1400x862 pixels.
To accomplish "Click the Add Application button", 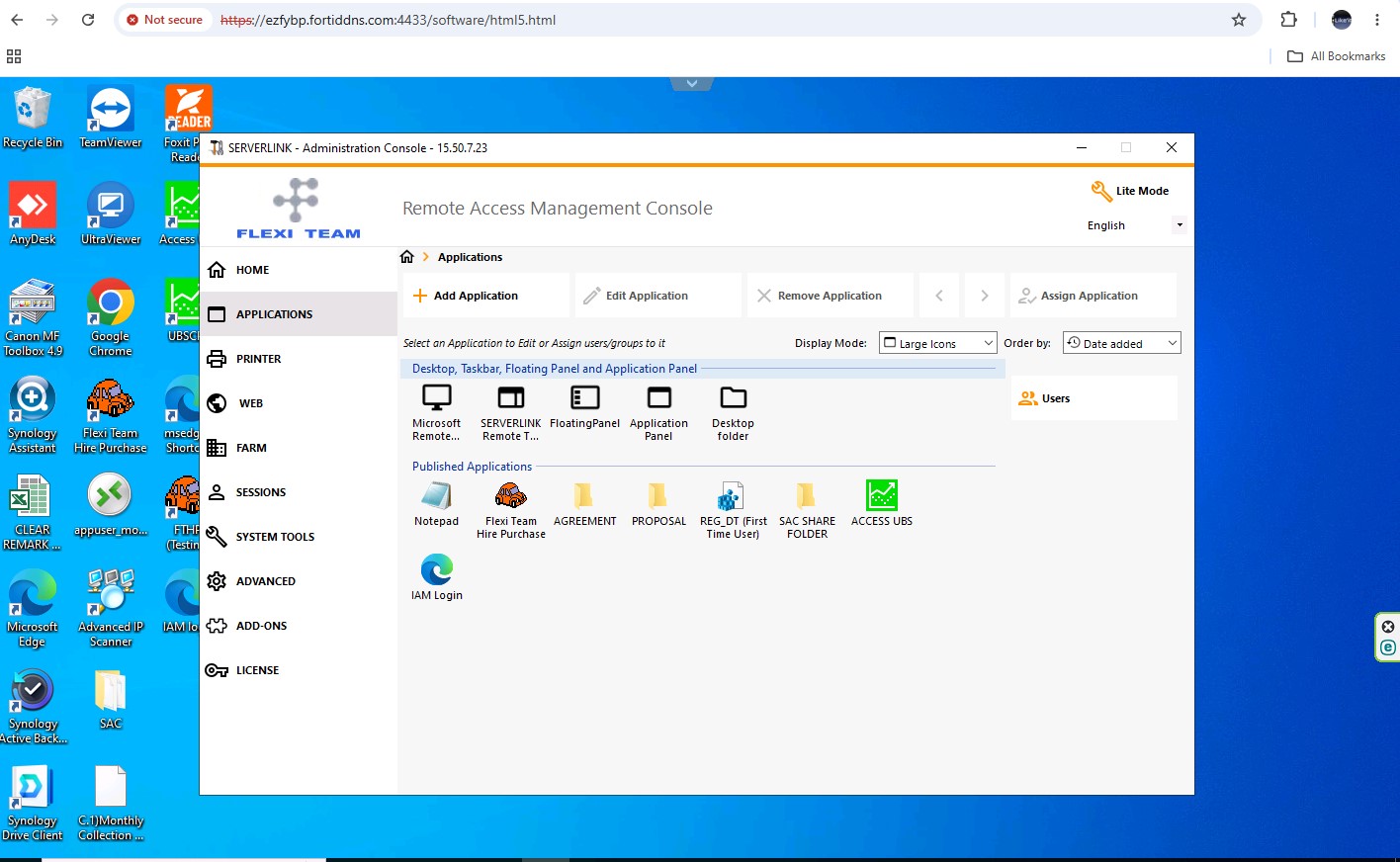I will coord(486,296).
